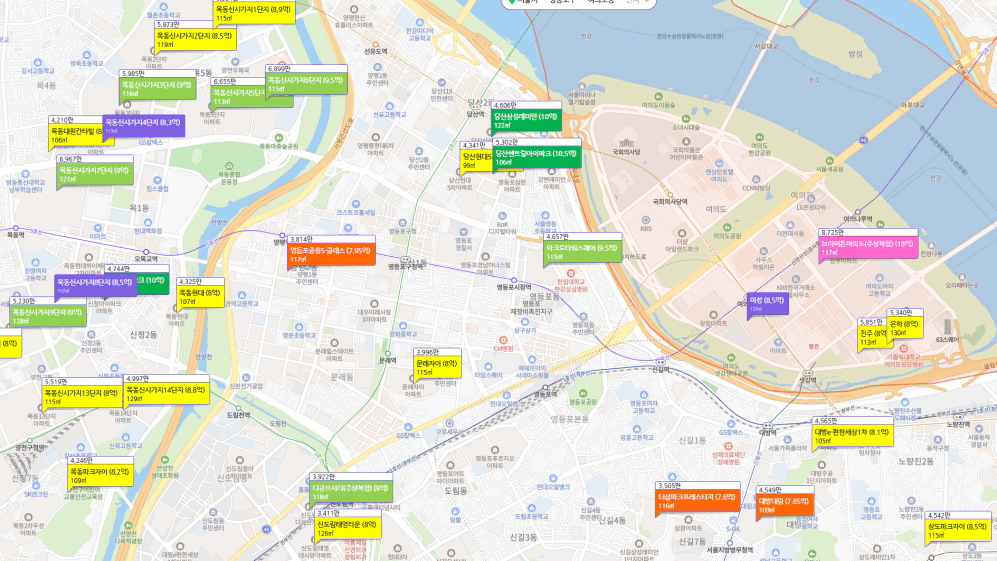Open the CM병원 hospital icon
Screen dimensions: 997x561
click(x=503, y=341)
